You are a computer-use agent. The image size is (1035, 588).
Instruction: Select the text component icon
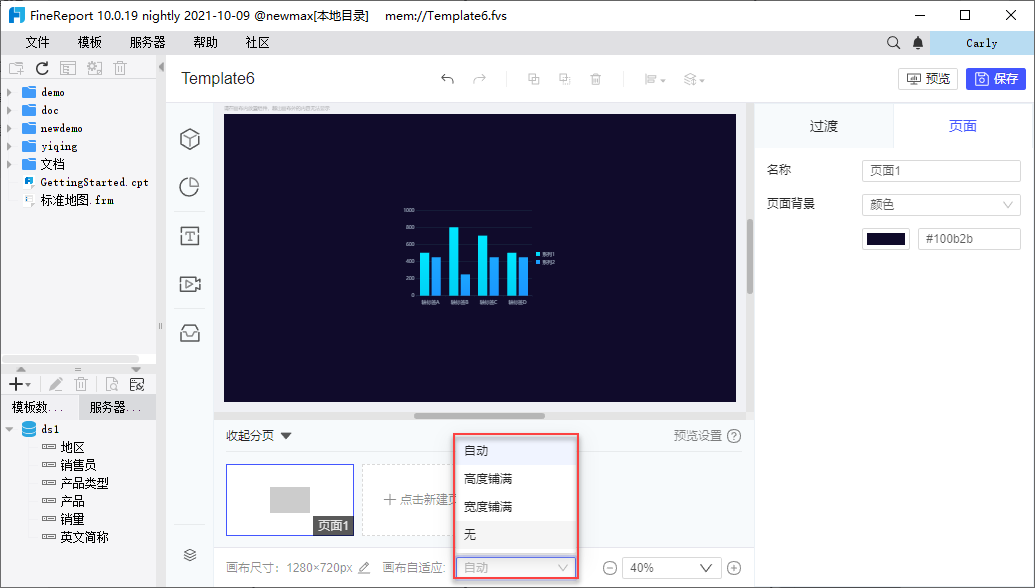point(190,236)
